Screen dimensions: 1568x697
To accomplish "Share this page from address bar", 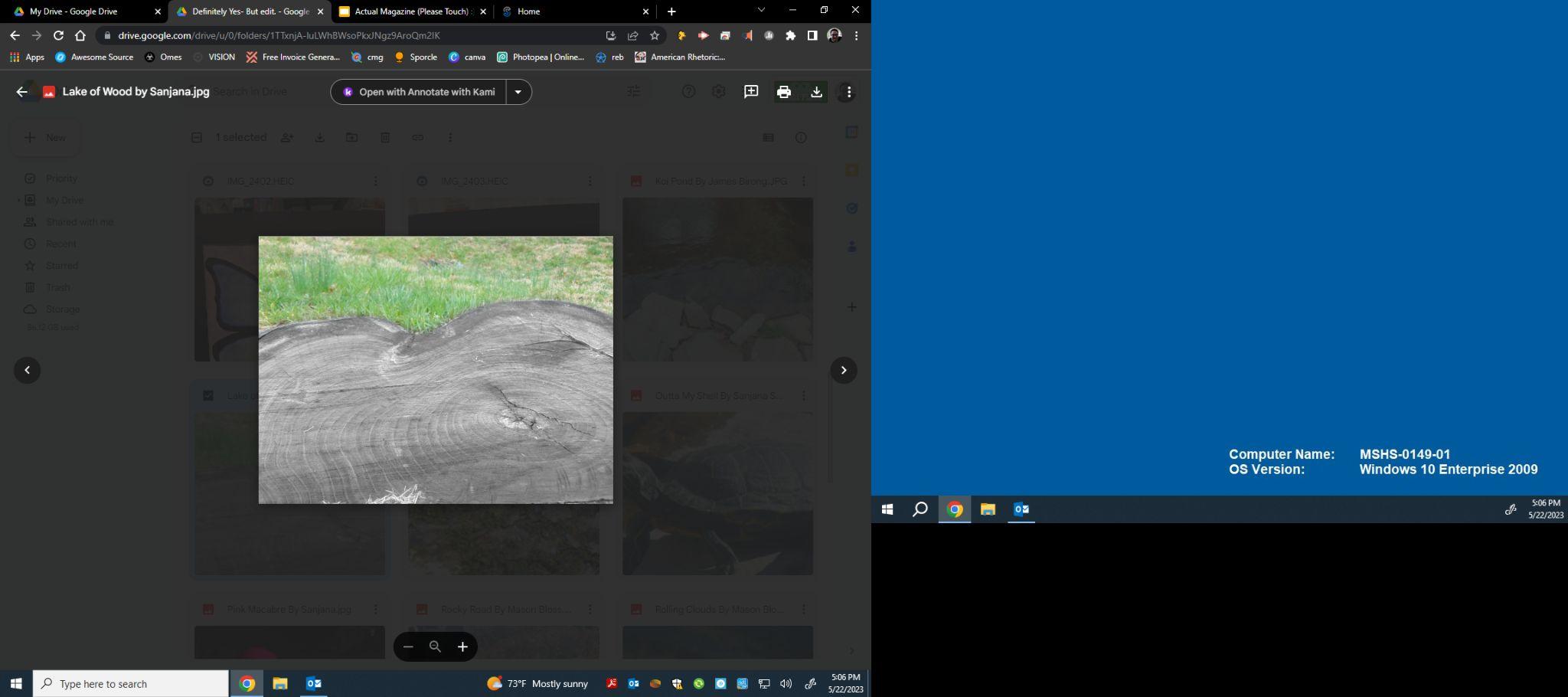I will [x=633, y=35].
